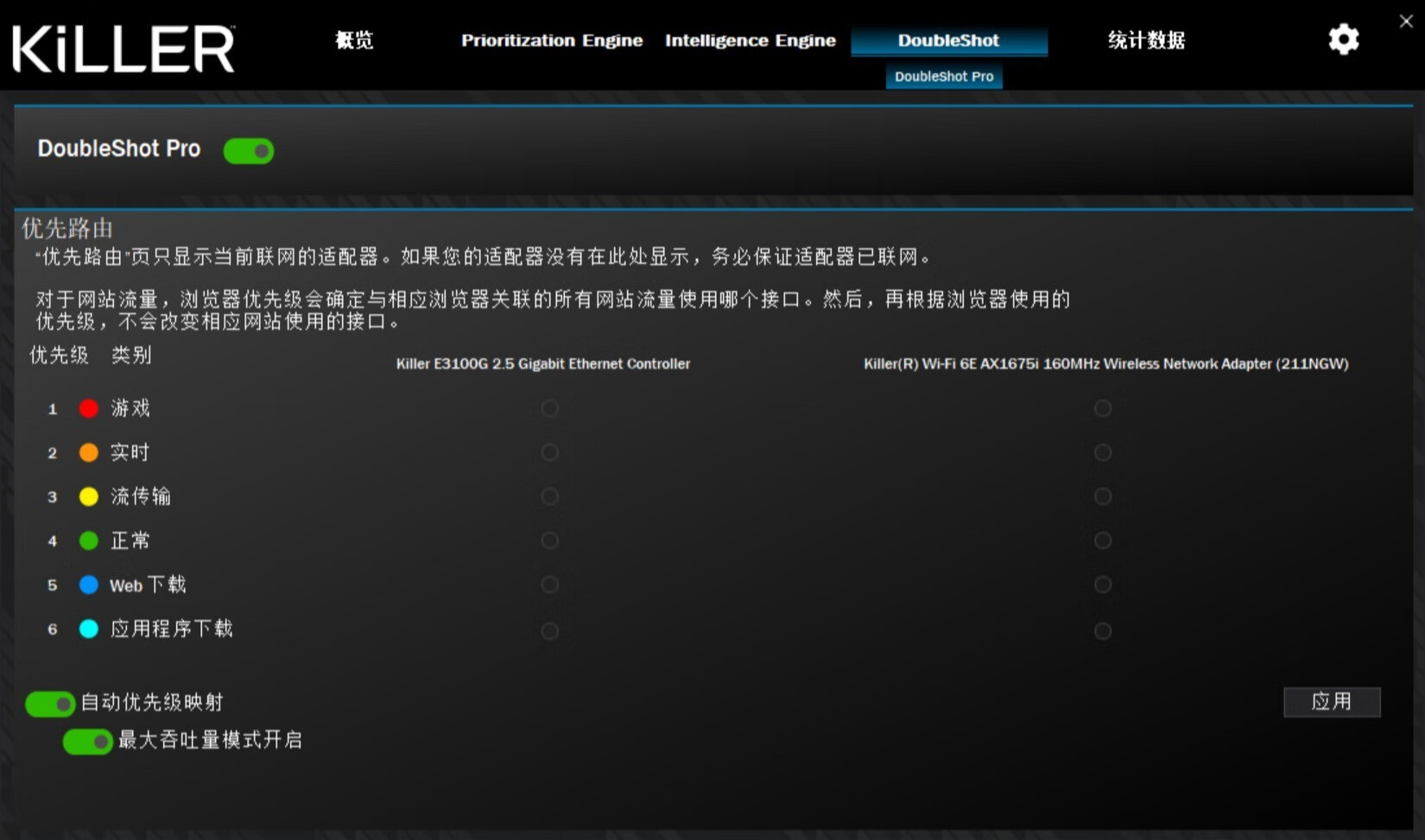Open the 概览 tab

tap(354, 41)
